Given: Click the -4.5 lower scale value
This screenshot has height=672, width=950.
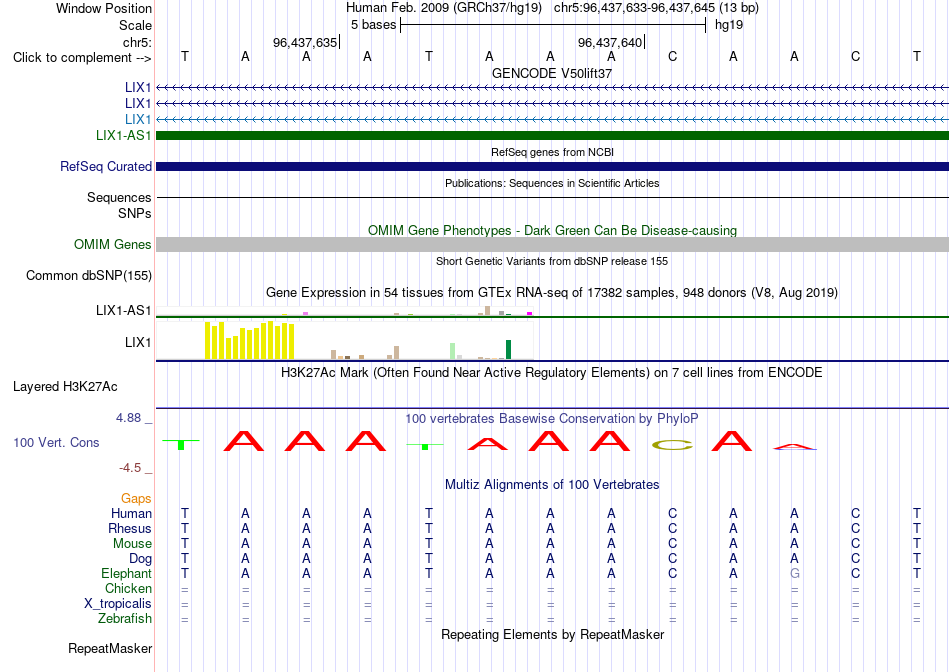Looking at the screenshot, I should pos(130,468).
